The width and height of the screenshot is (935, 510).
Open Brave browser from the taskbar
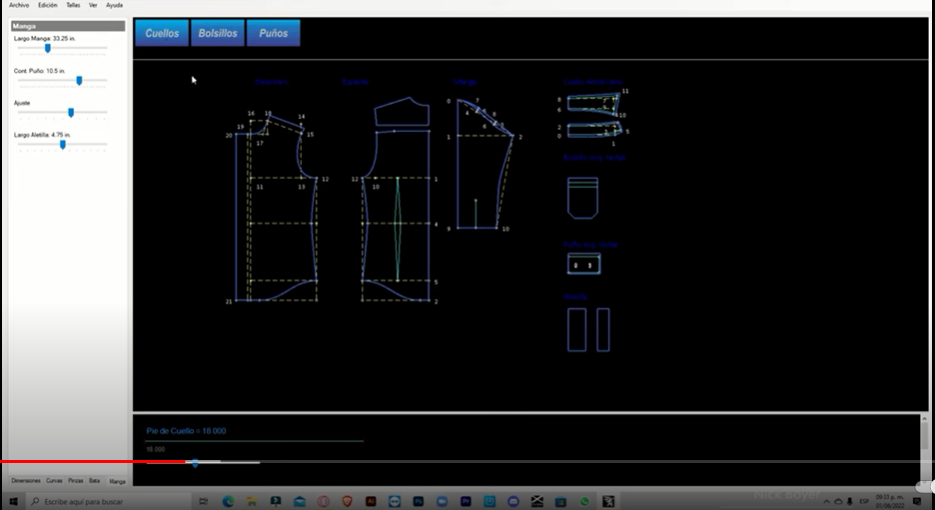347,502
